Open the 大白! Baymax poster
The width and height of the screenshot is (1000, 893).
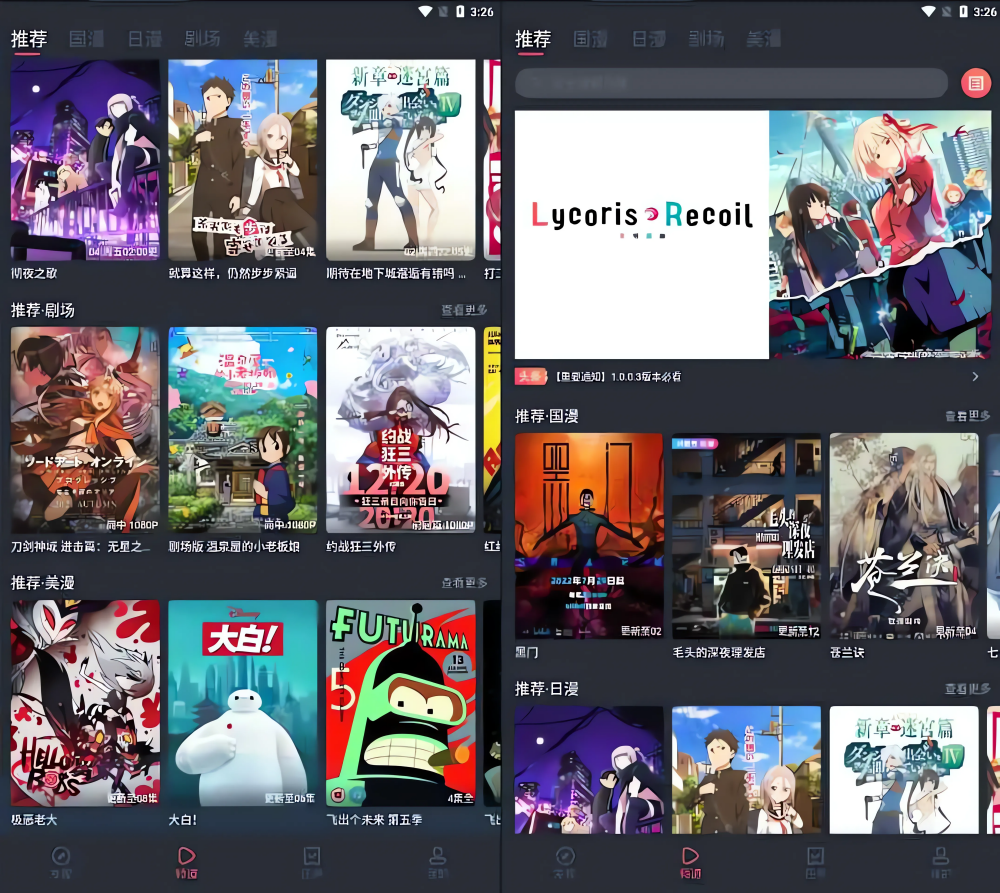pyautogui.click(x=243, y=704)
